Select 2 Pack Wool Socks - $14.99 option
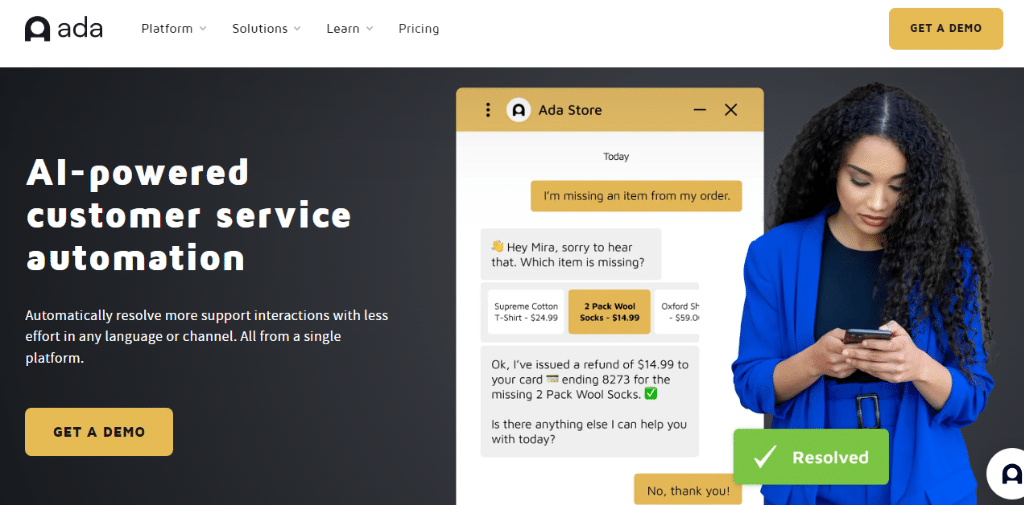Image resolution: width=1024 pixels, height=505 pixels. click(x=609, y=312)
